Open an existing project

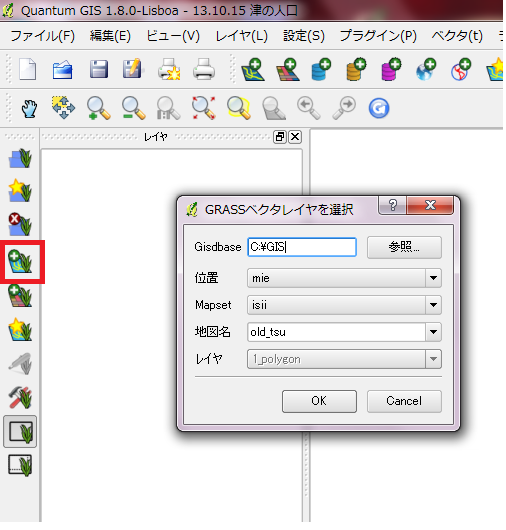click(63, 70)
